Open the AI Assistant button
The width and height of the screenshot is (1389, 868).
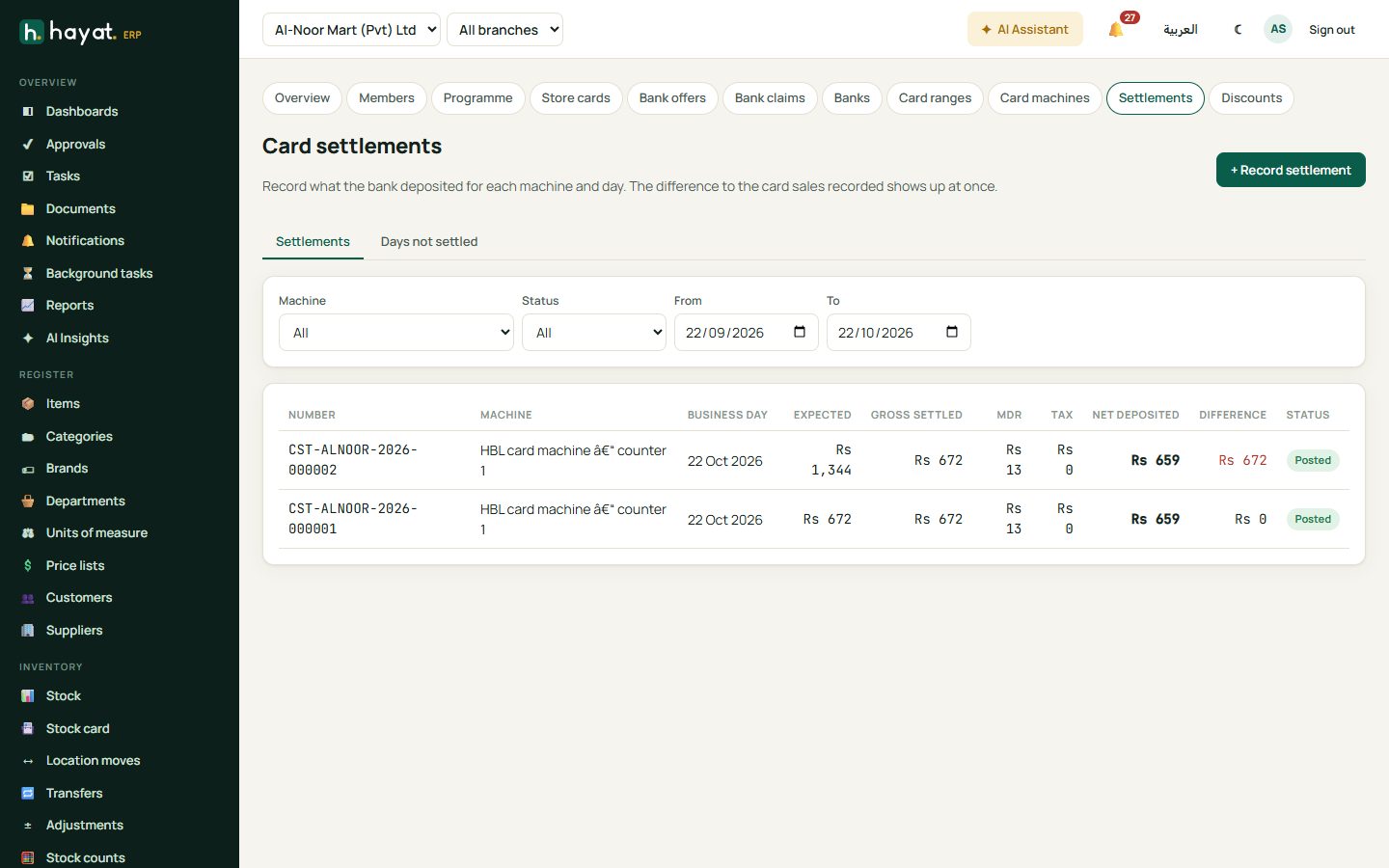1025,29
